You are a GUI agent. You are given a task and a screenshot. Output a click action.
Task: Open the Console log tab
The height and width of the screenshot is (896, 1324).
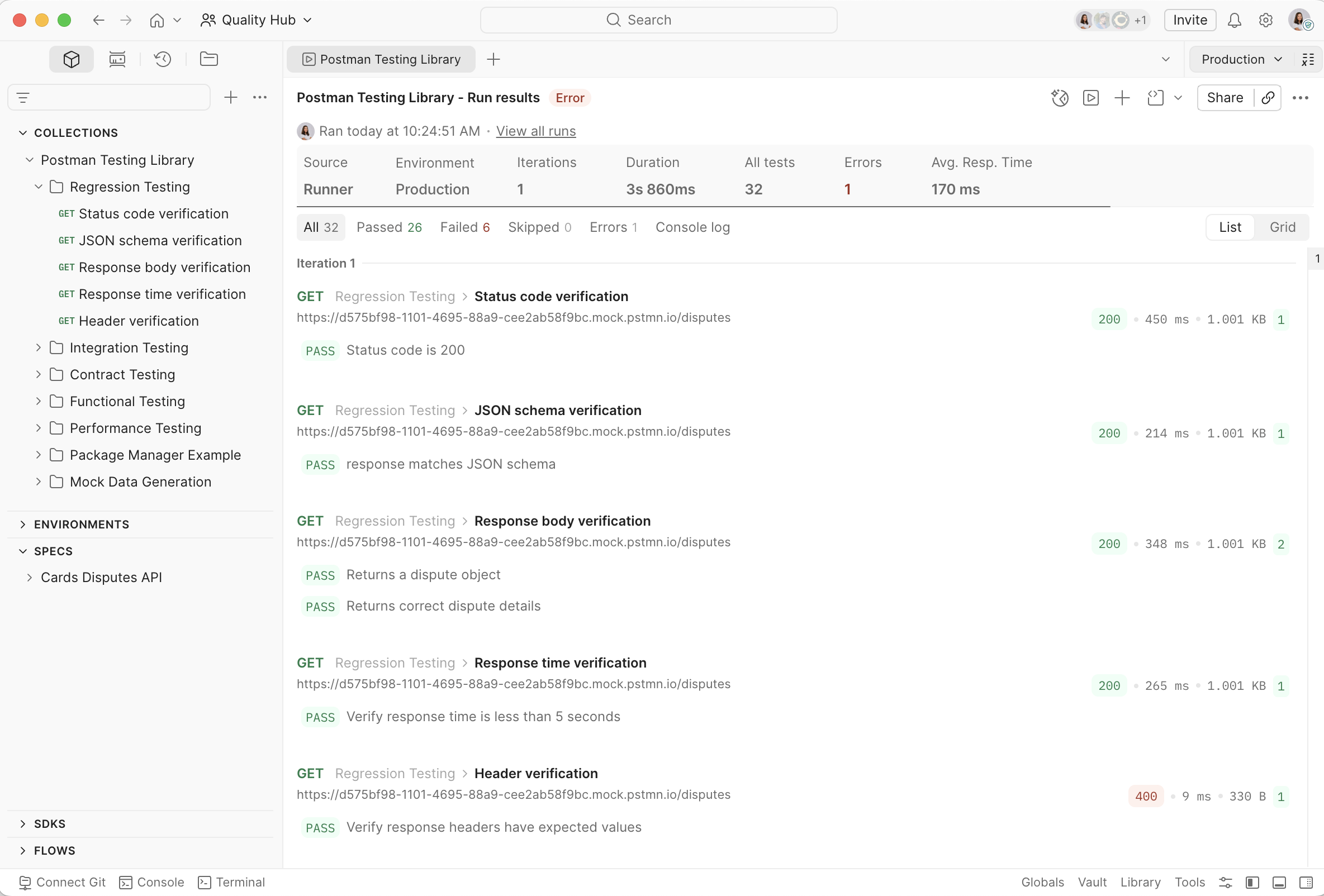[x=693, y=227]
